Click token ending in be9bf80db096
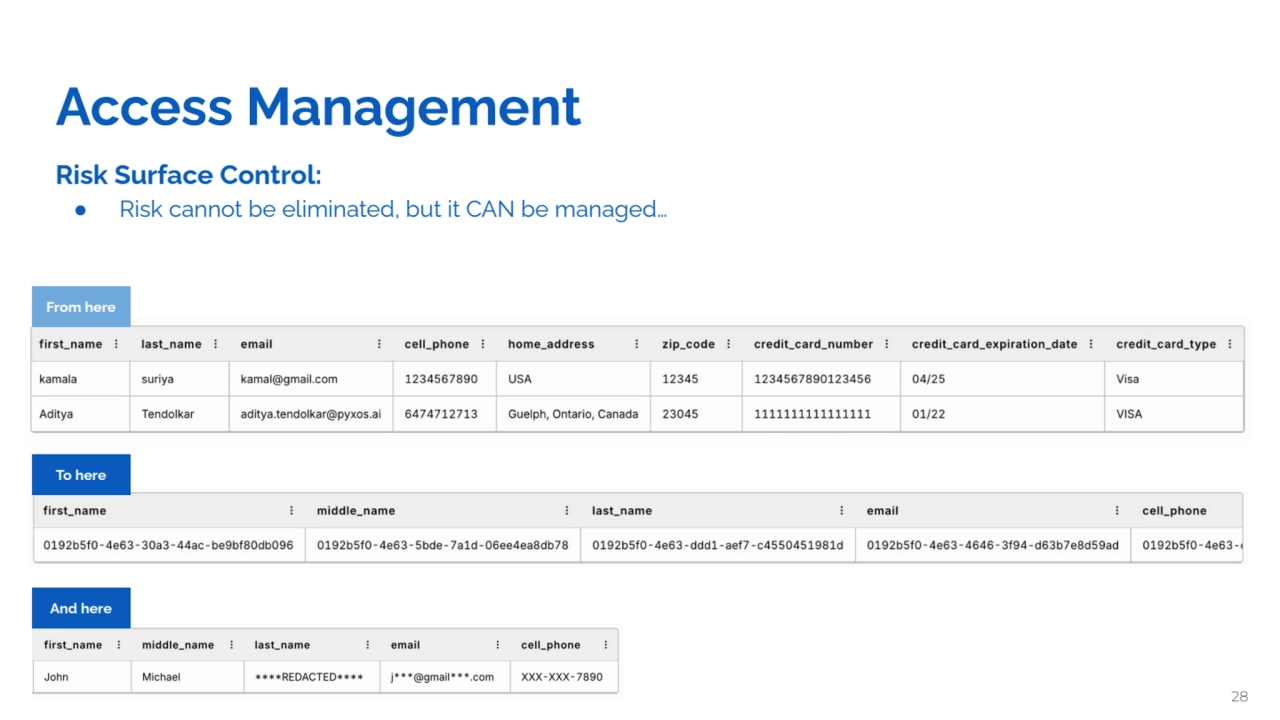1280x720 pixels. pos(169,545)
